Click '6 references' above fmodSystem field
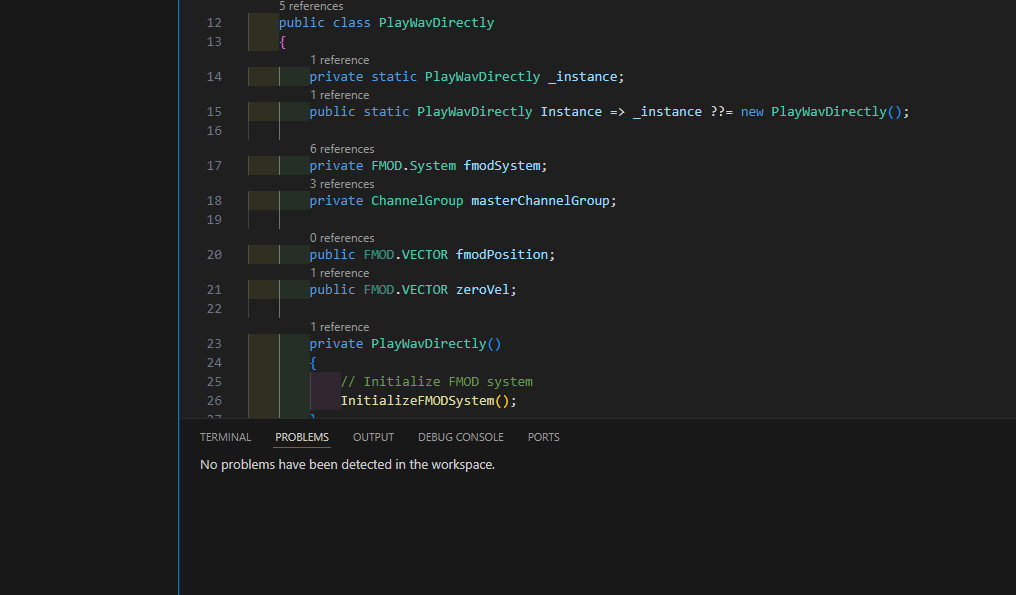This screenshot has height=595, width=1016. click(342, 149)
